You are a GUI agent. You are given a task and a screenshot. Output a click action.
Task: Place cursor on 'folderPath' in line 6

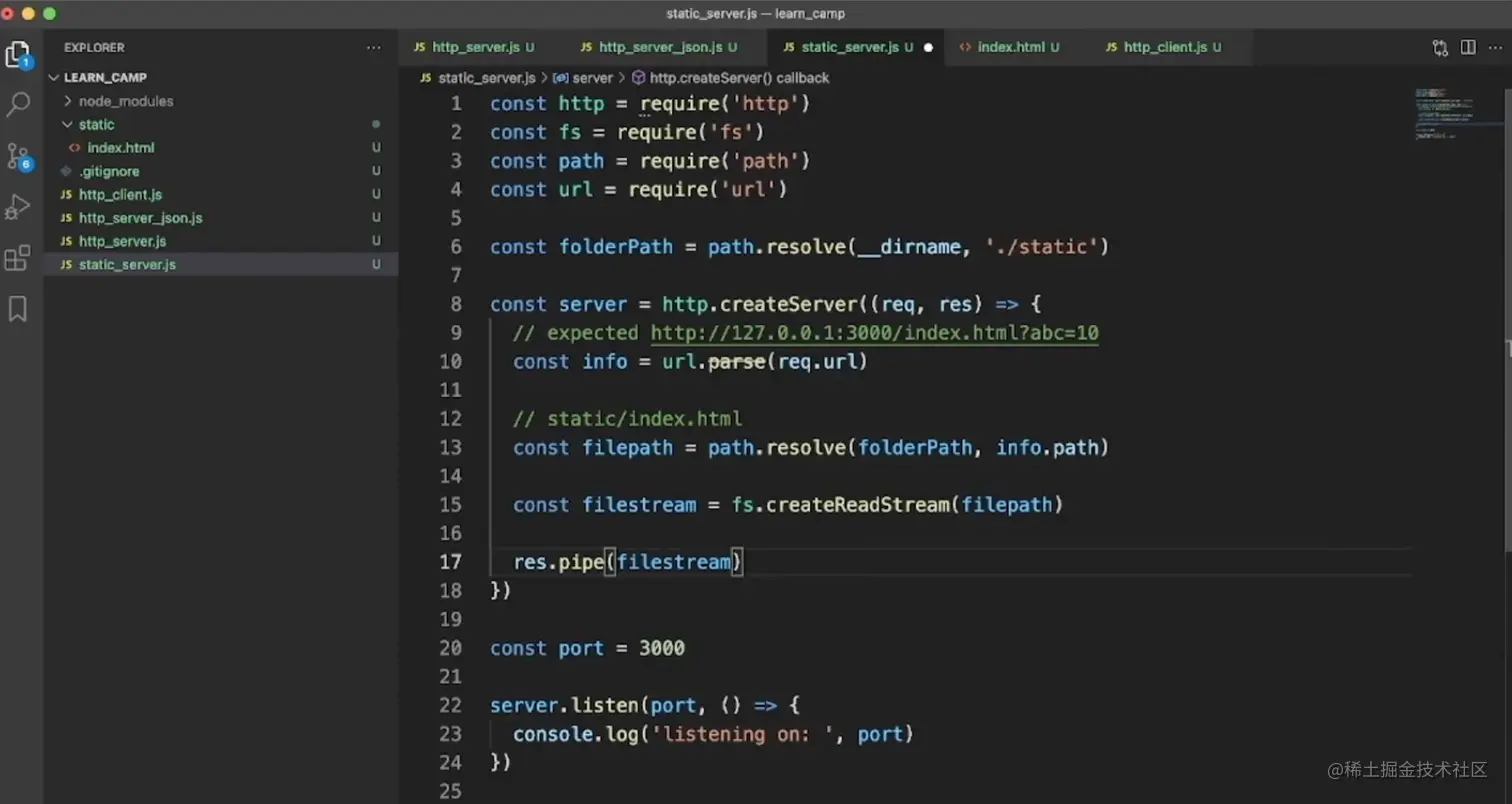616,247
